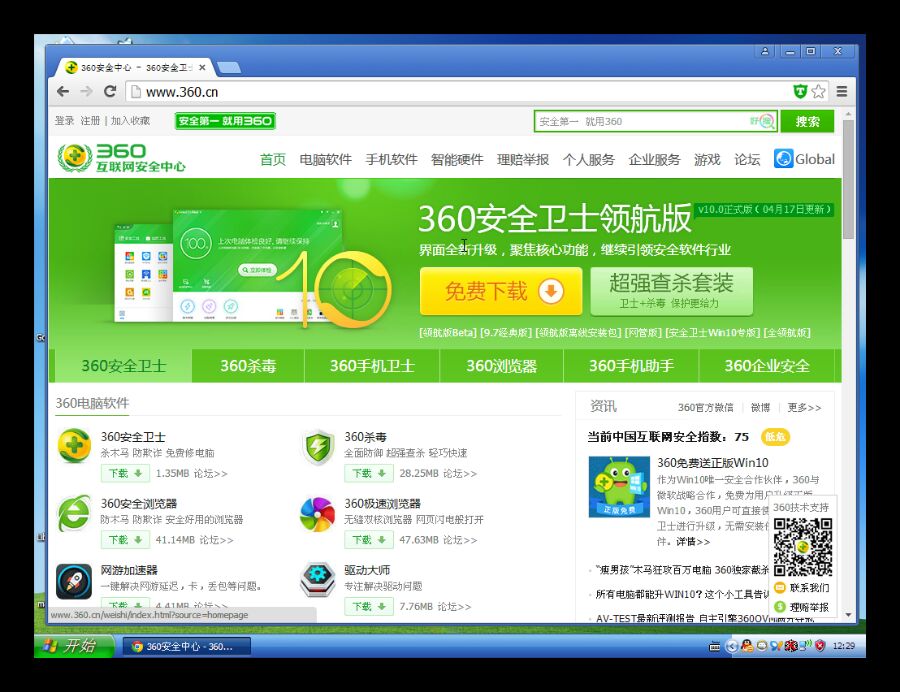
Task: Open the 智能硬件 navigation item
Action: coord(457,160)
